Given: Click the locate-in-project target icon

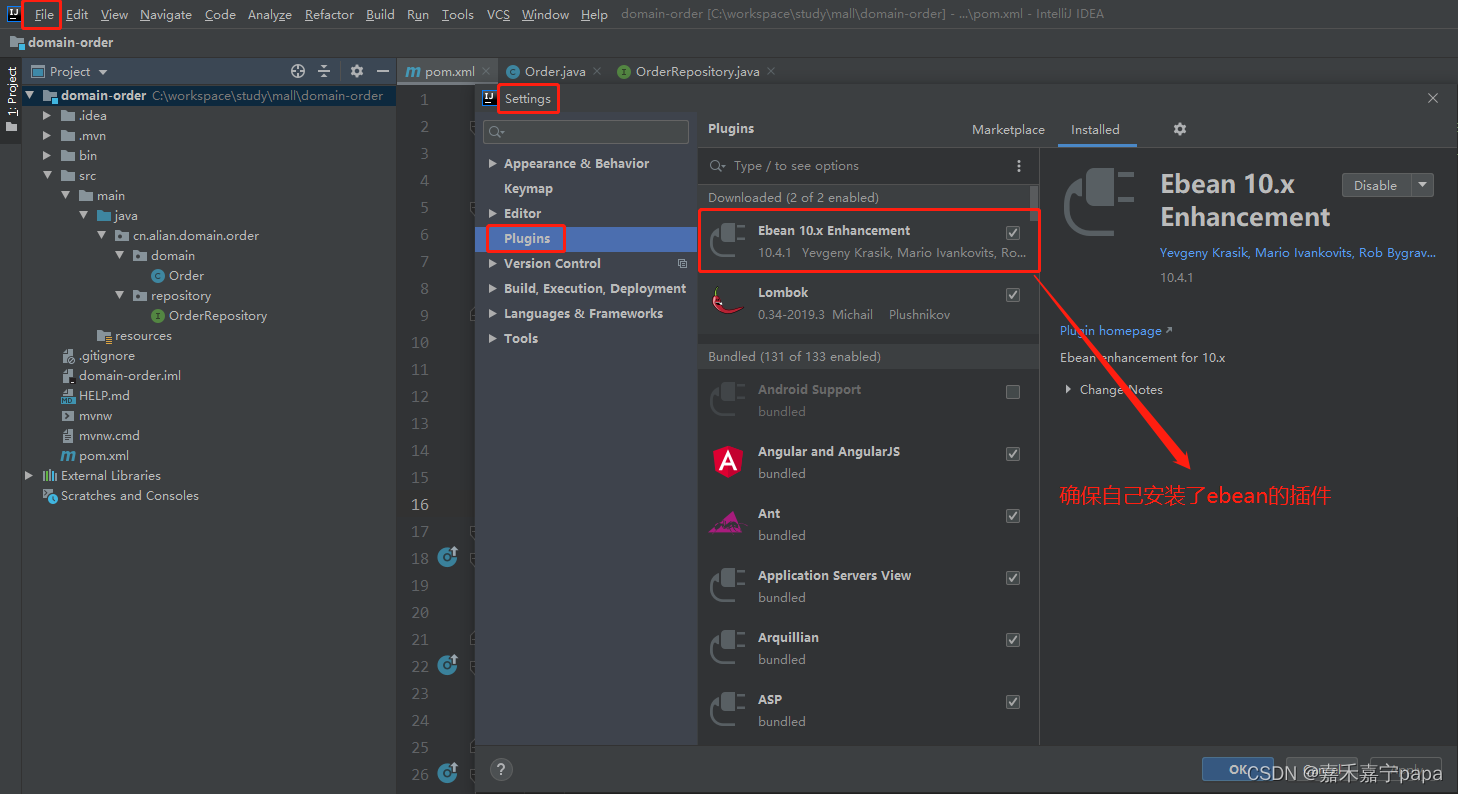Looking at the screenshot, I should [x=298, y=71].
